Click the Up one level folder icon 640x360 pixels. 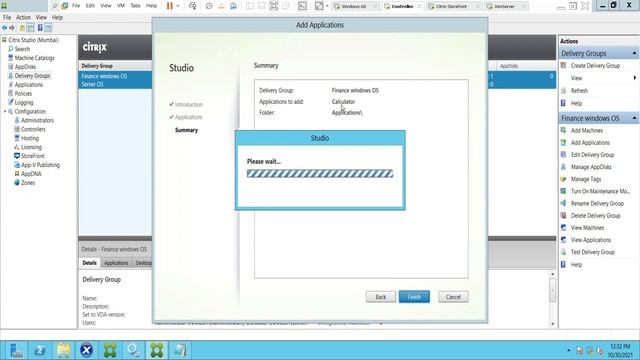(22, 28)
